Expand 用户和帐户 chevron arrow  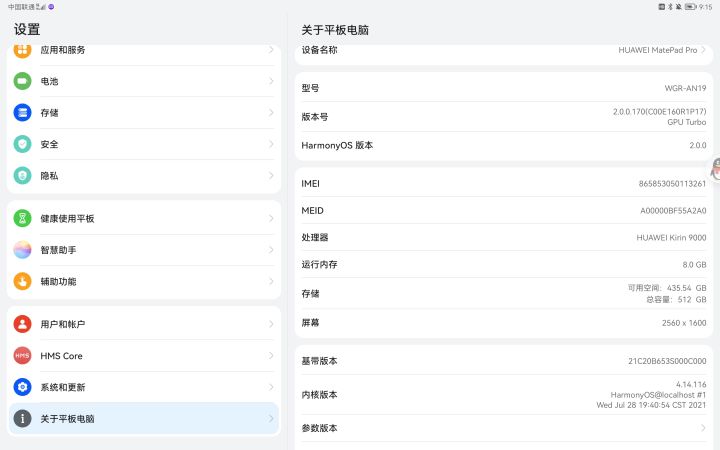point(271,324)
